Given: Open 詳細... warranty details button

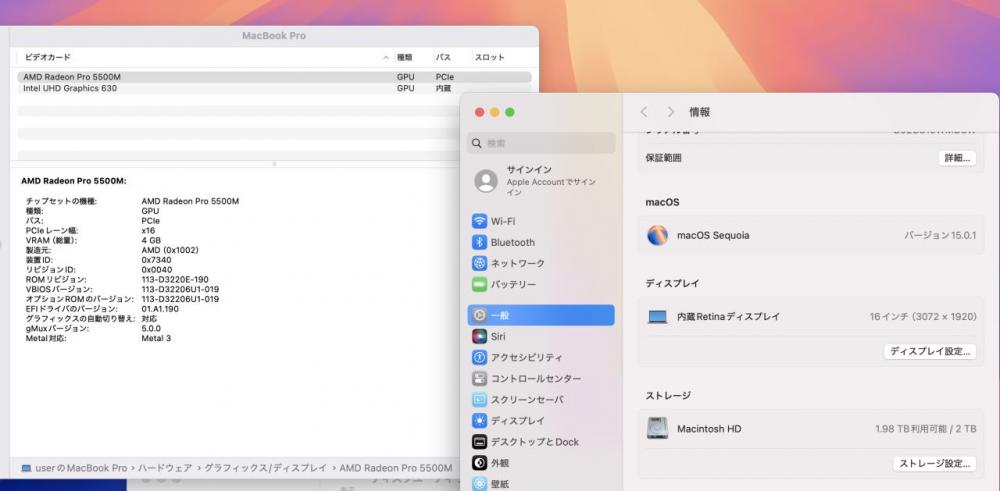Looking at the screenshot, I should (x=957, y=158).
